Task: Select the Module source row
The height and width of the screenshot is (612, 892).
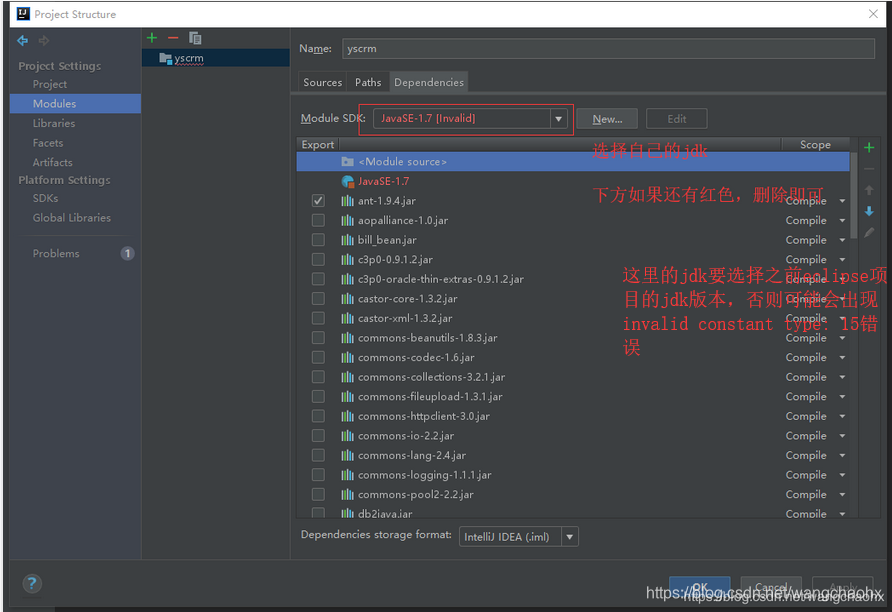Action: tap(573, 162)
